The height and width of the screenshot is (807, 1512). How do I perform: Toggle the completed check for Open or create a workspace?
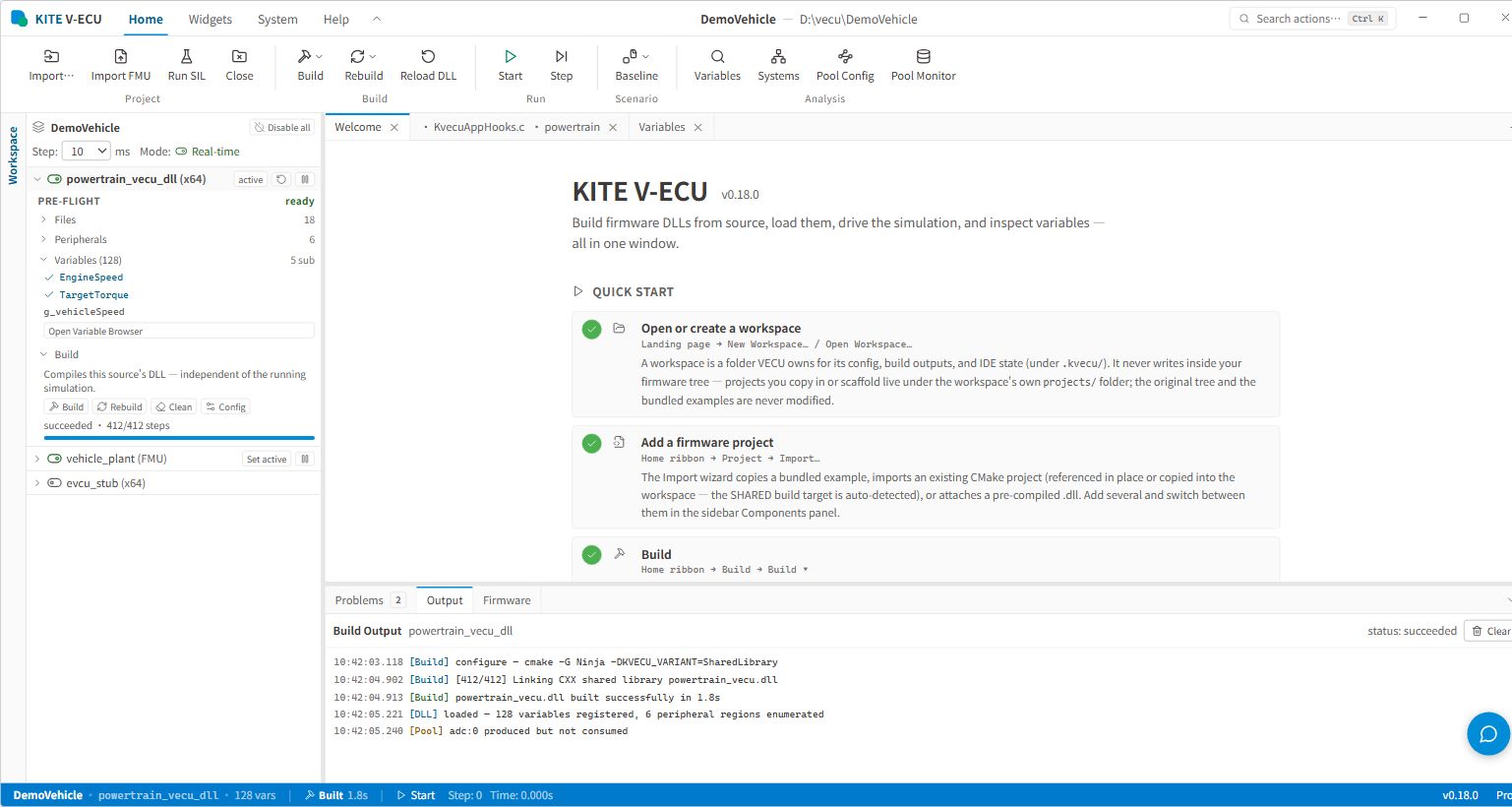click(x=591, y=330)
